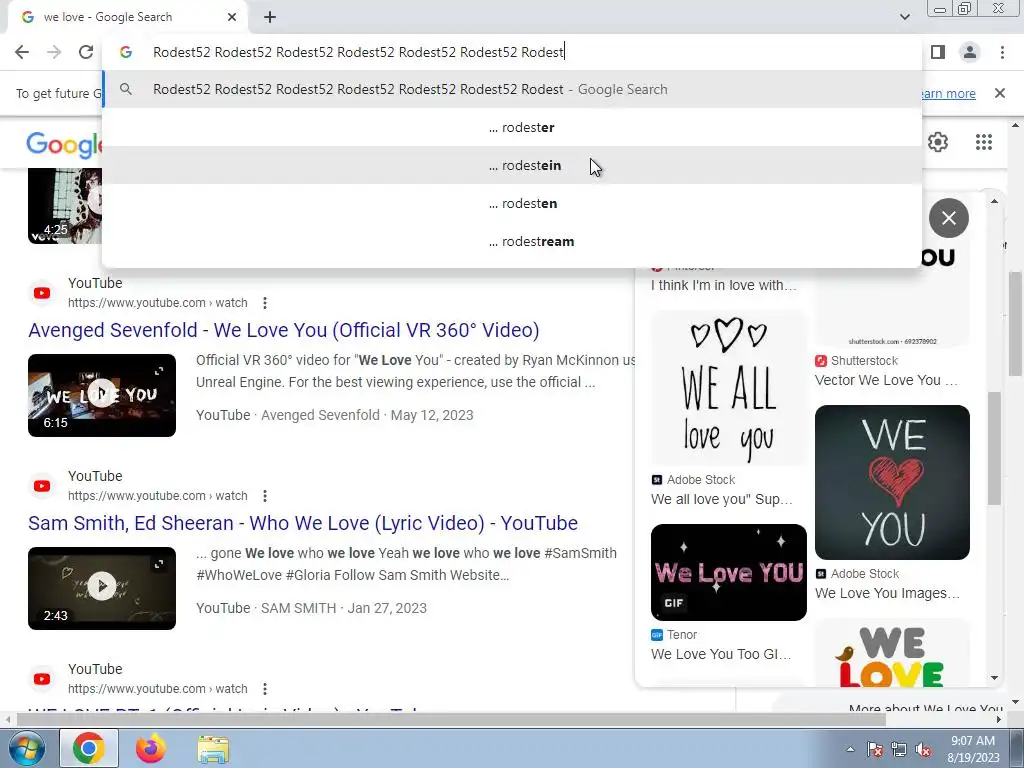Click the horizontal scrollbar thumb

(451, 720)
